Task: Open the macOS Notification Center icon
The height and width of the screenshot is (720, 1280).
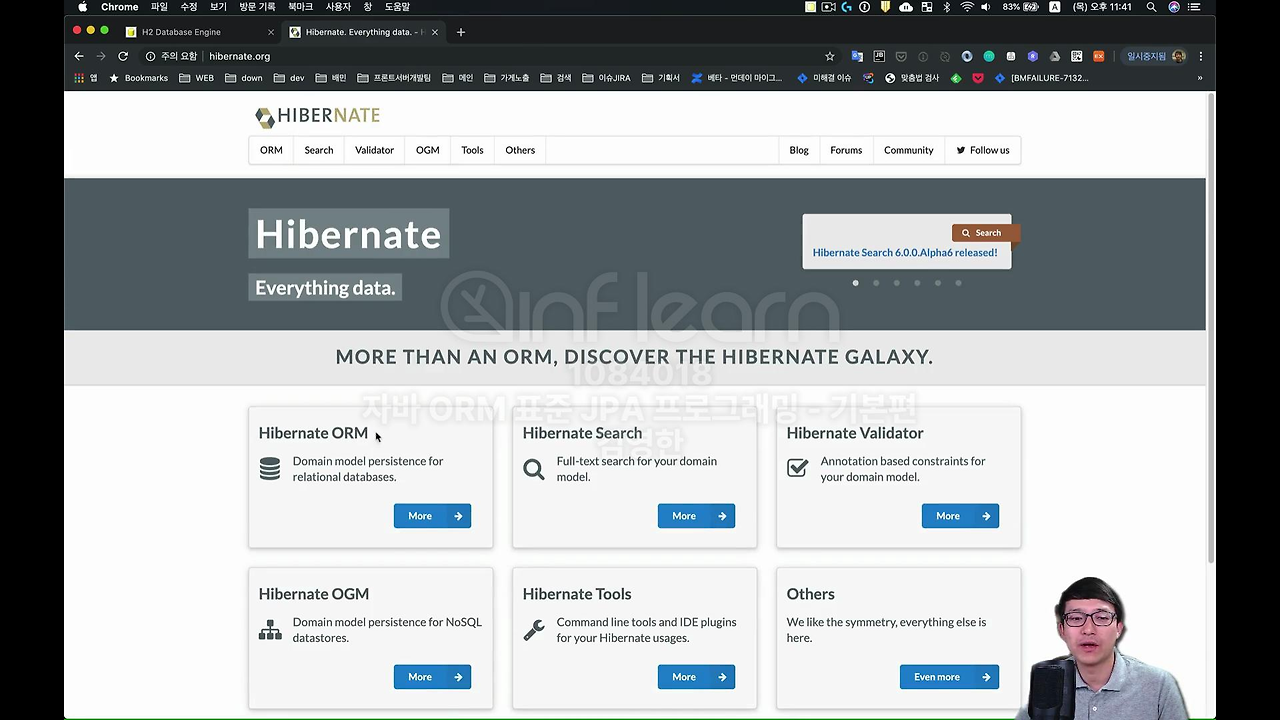Action: [x=1194, y=7]
